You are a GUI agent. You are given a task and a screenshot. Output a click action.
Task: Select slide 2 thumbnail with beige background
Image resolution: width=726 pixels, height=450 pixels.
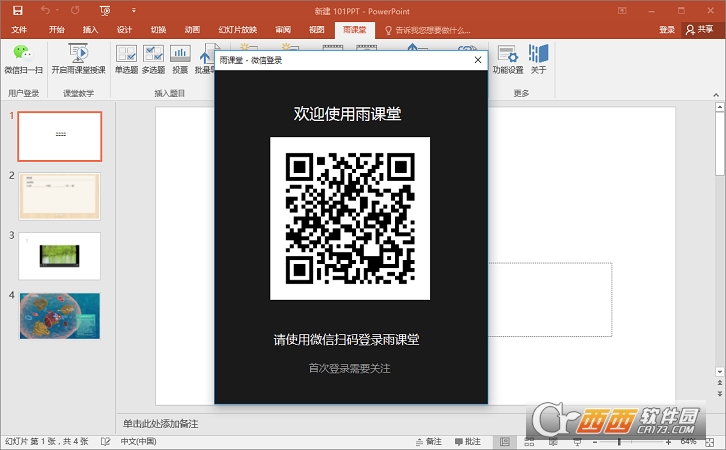tap(60, 196)
